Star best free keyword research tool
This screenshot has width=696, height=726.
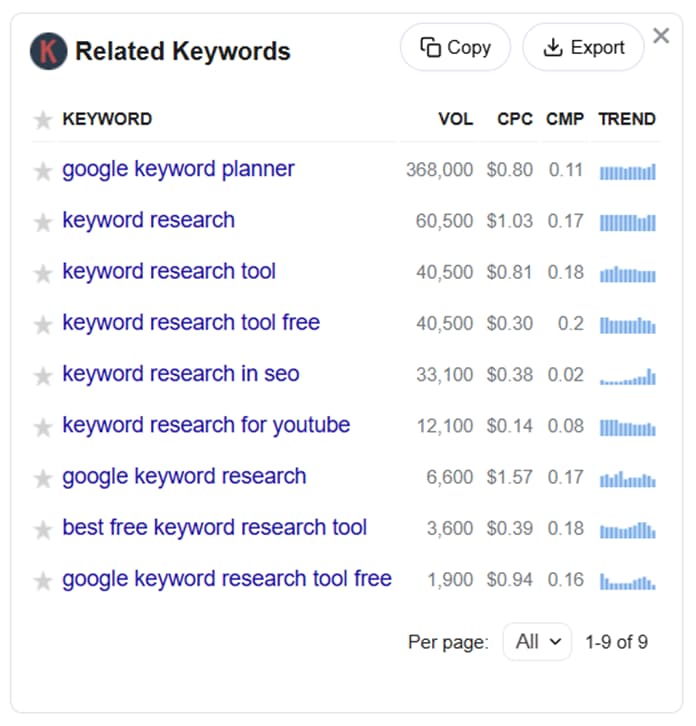point(43,530)
